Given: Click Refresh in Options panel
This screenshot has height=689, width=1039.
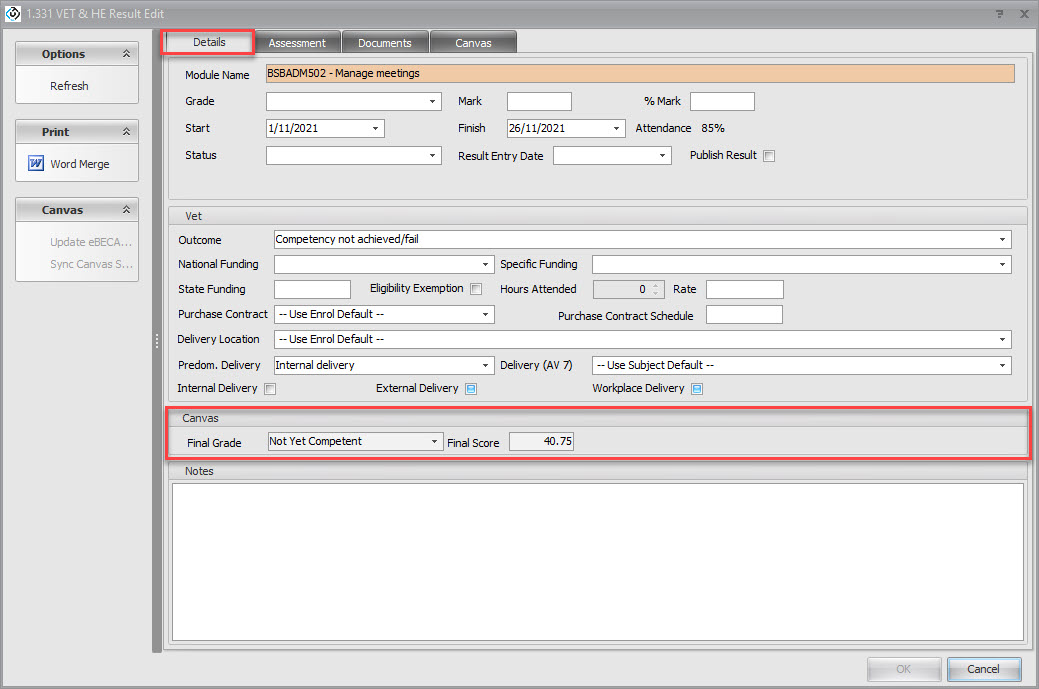Looking at the screenshot, I should [69, 86].
